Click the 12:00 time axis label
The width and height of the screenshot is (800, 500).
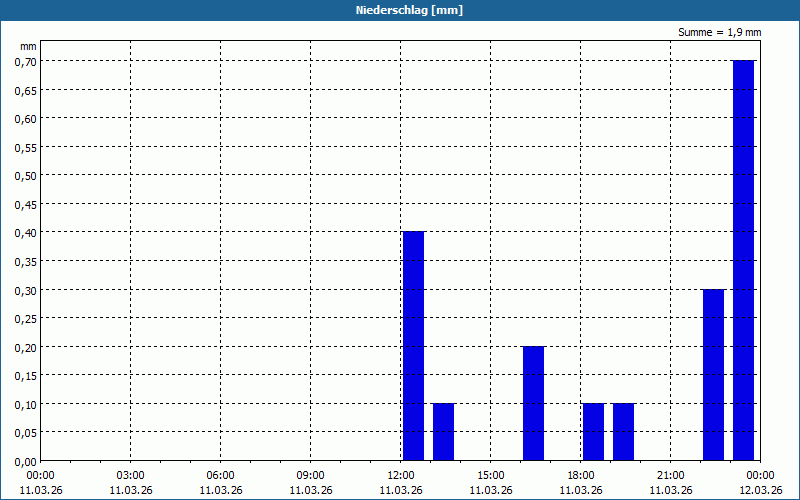[401, 476]
